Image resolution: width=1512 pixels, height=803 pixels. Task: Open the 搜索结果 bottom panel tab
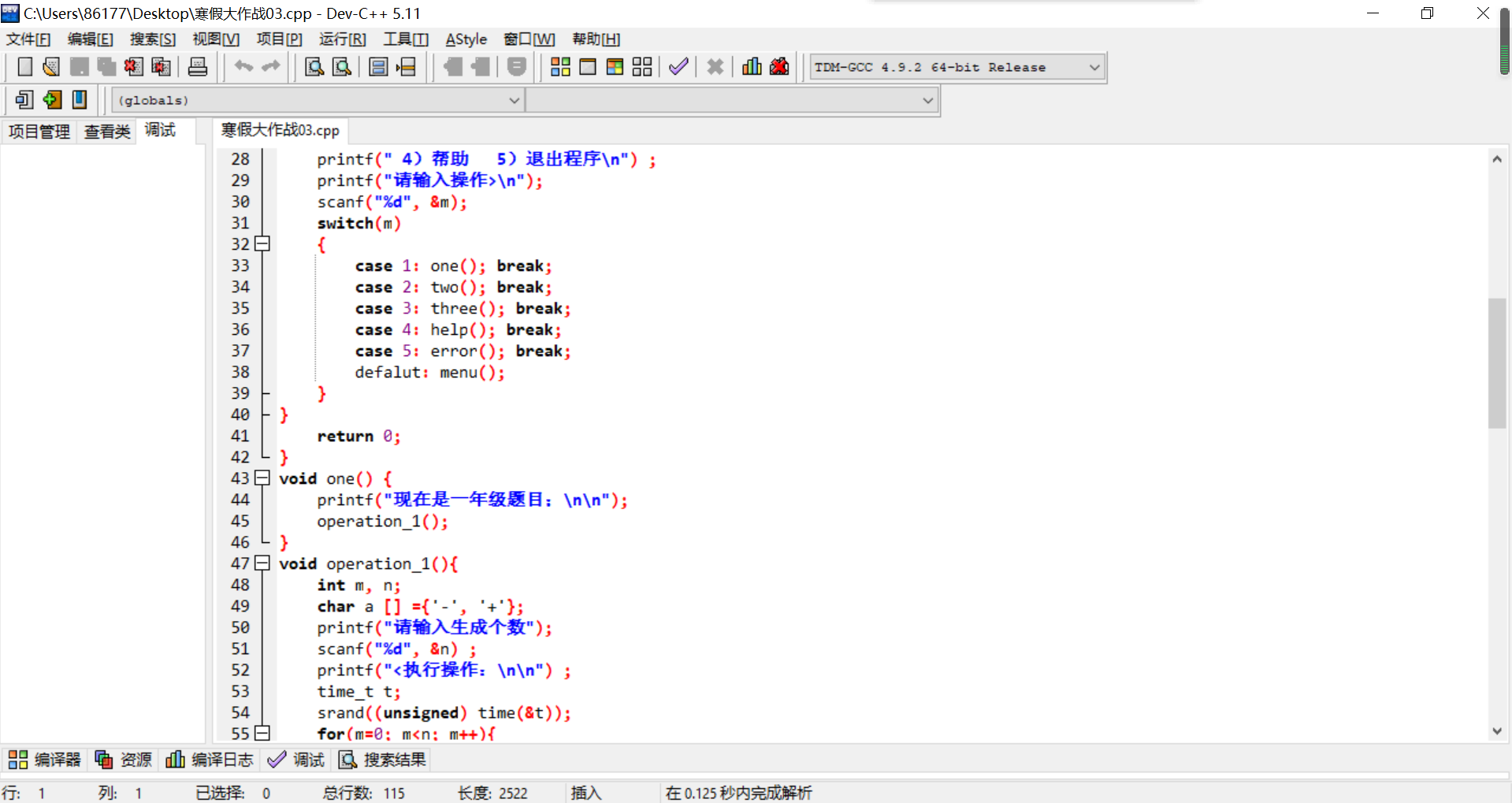click(383, 760)
